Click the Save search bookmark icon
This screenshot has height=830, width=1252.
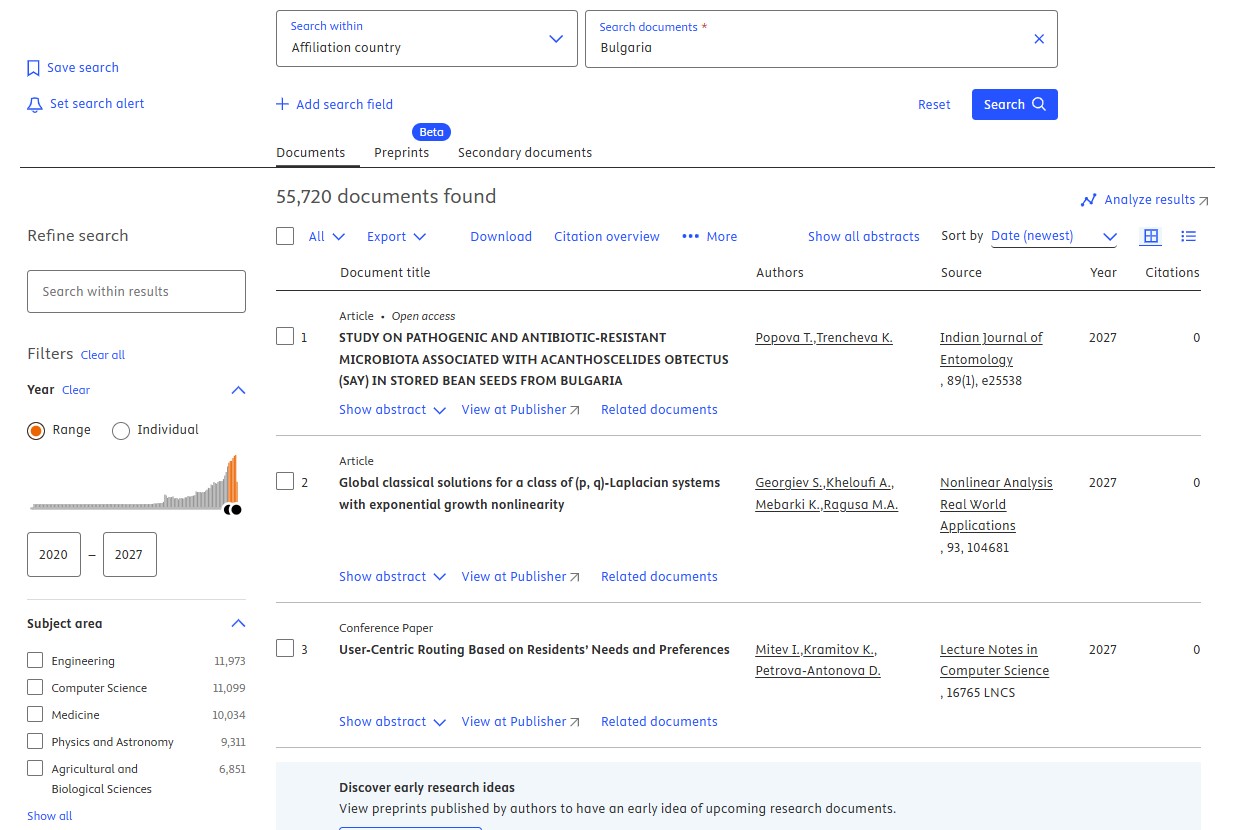pos(34,68)
